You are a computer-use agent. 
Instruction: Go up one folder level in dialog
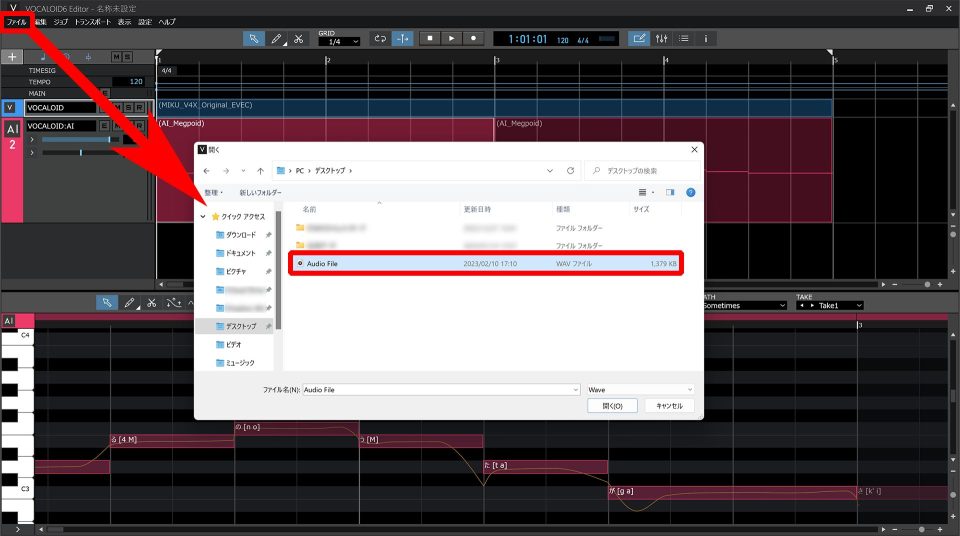point(260,171)
